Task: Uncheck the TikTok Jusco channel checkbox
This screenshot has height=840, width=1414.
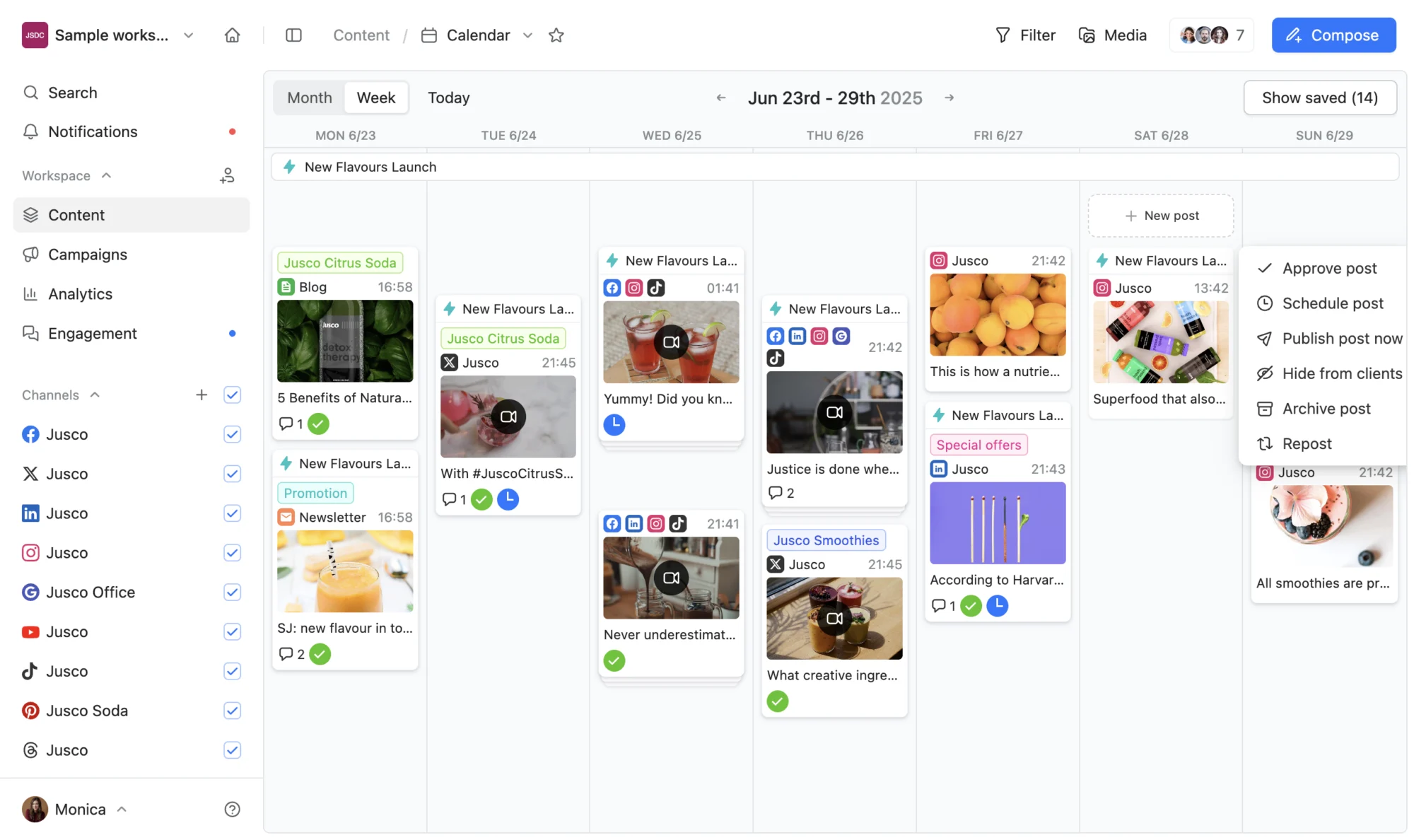Action: 232,672
